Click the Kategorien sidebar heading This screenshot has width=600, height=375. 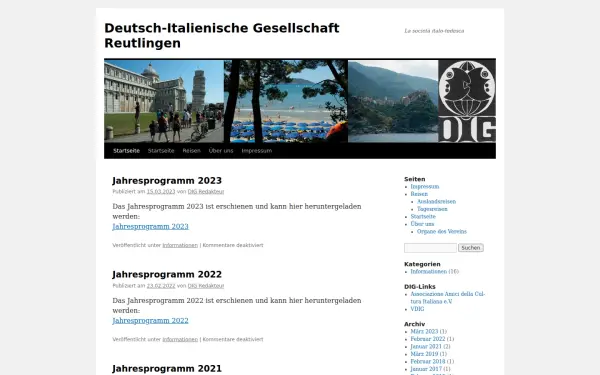tap(422, 264)
